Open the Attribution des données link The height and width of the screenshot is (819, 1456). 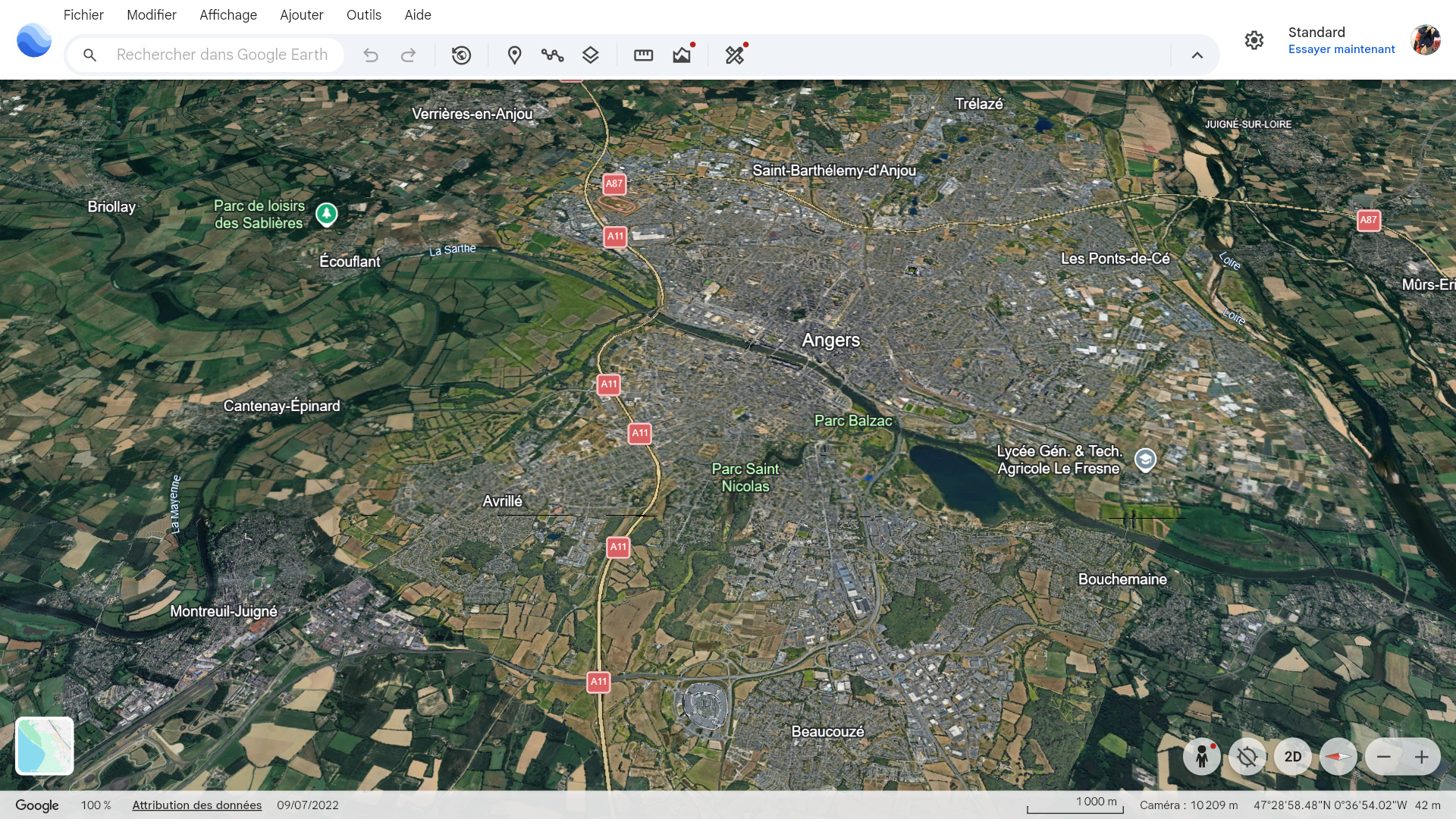coord(196,805)
